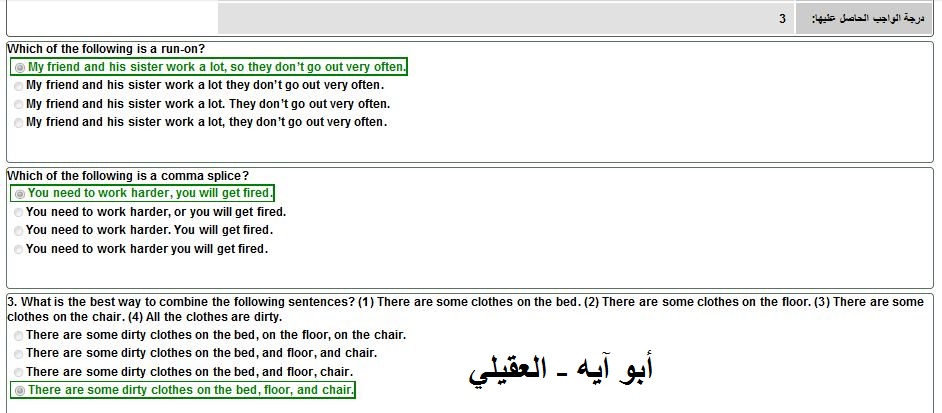Click 'Which of the following is a comma splice?' text
The width and height of the screenshot is (942, 413).
tap(128, 176)
